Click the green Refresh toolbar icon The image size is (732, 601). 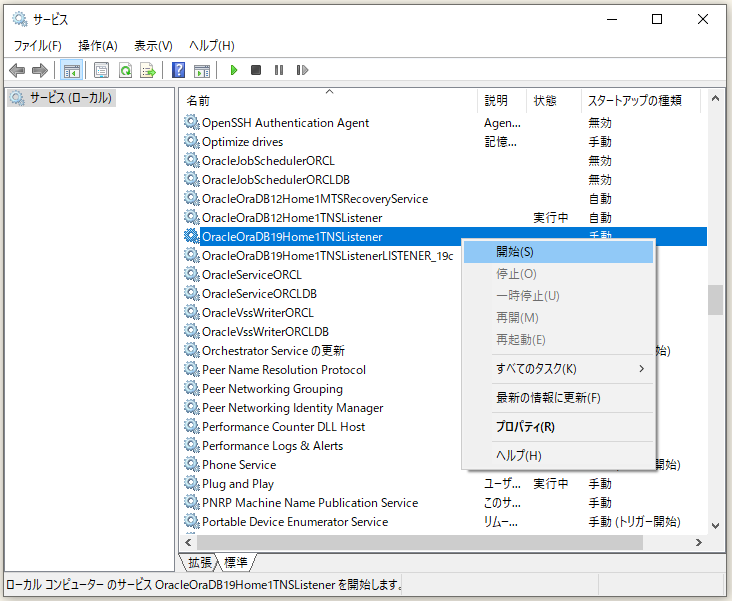tap(125, 71)
